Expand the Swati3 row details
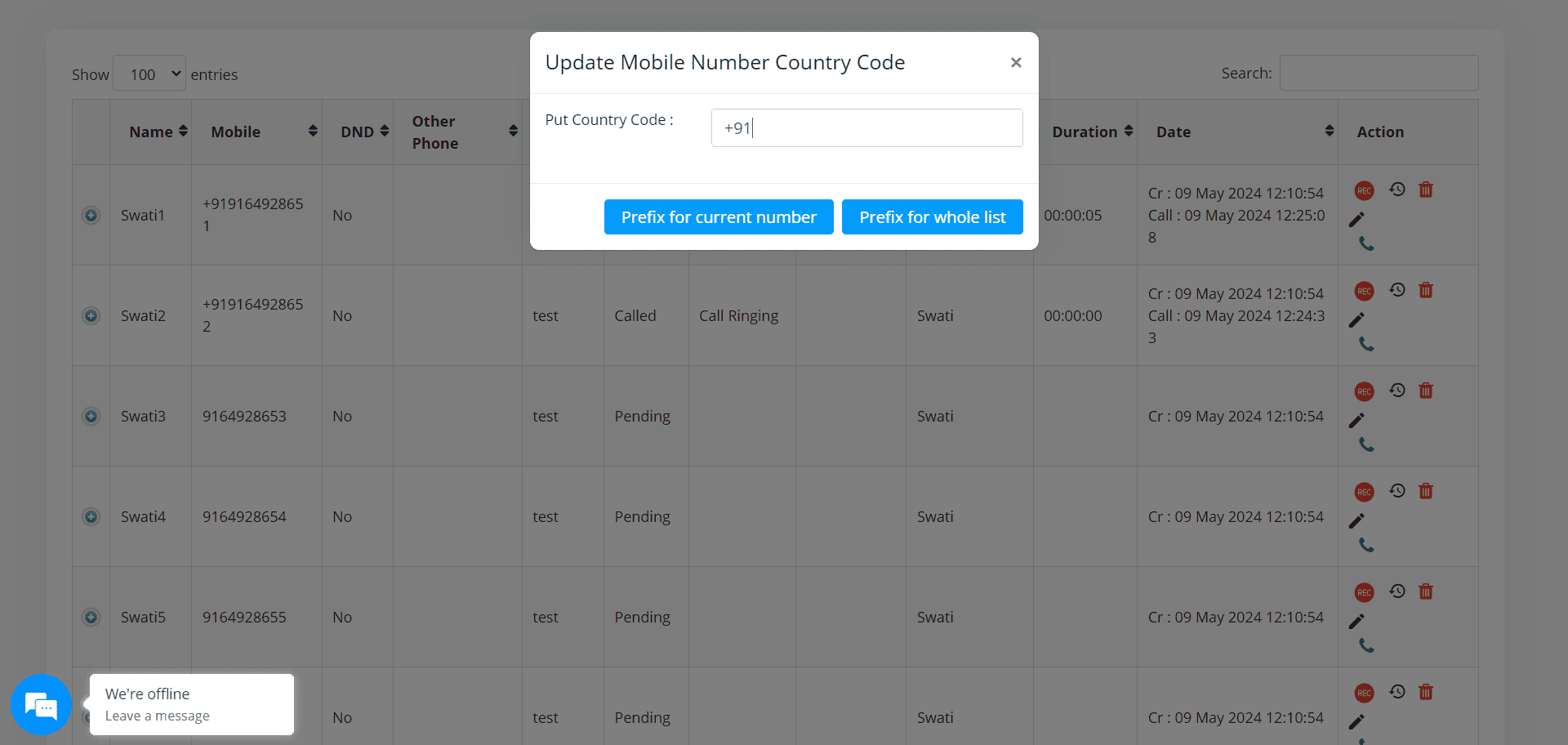The image size is (1568, 745). tap(91, 416)
